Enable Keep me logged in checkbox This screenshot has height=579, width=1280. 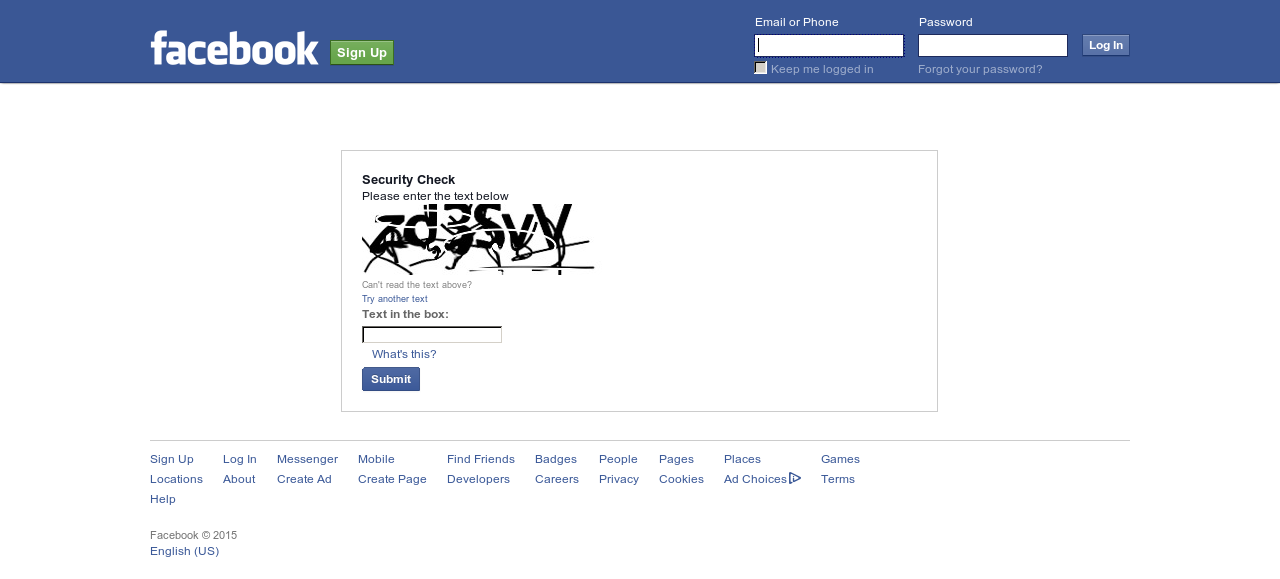pyautogui.click(x=761, y=68)
